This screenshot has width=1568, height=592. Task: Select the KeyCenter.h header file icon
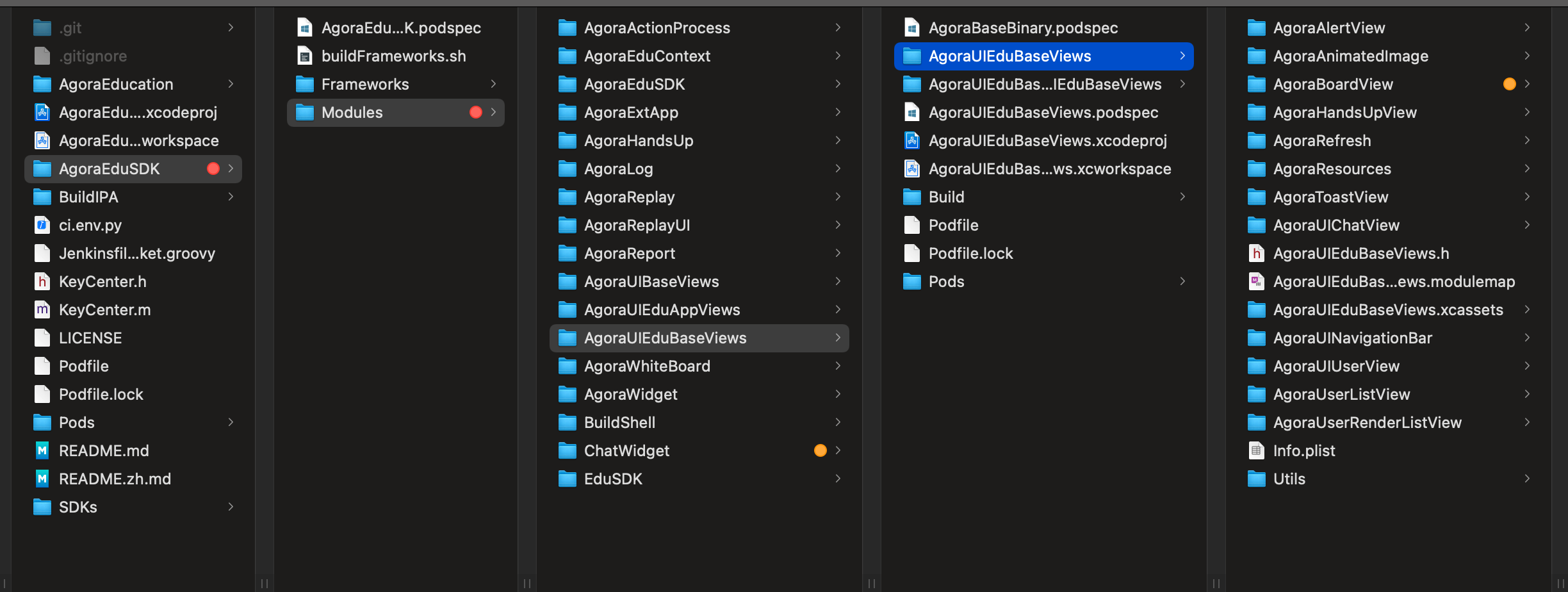(42, 281)
